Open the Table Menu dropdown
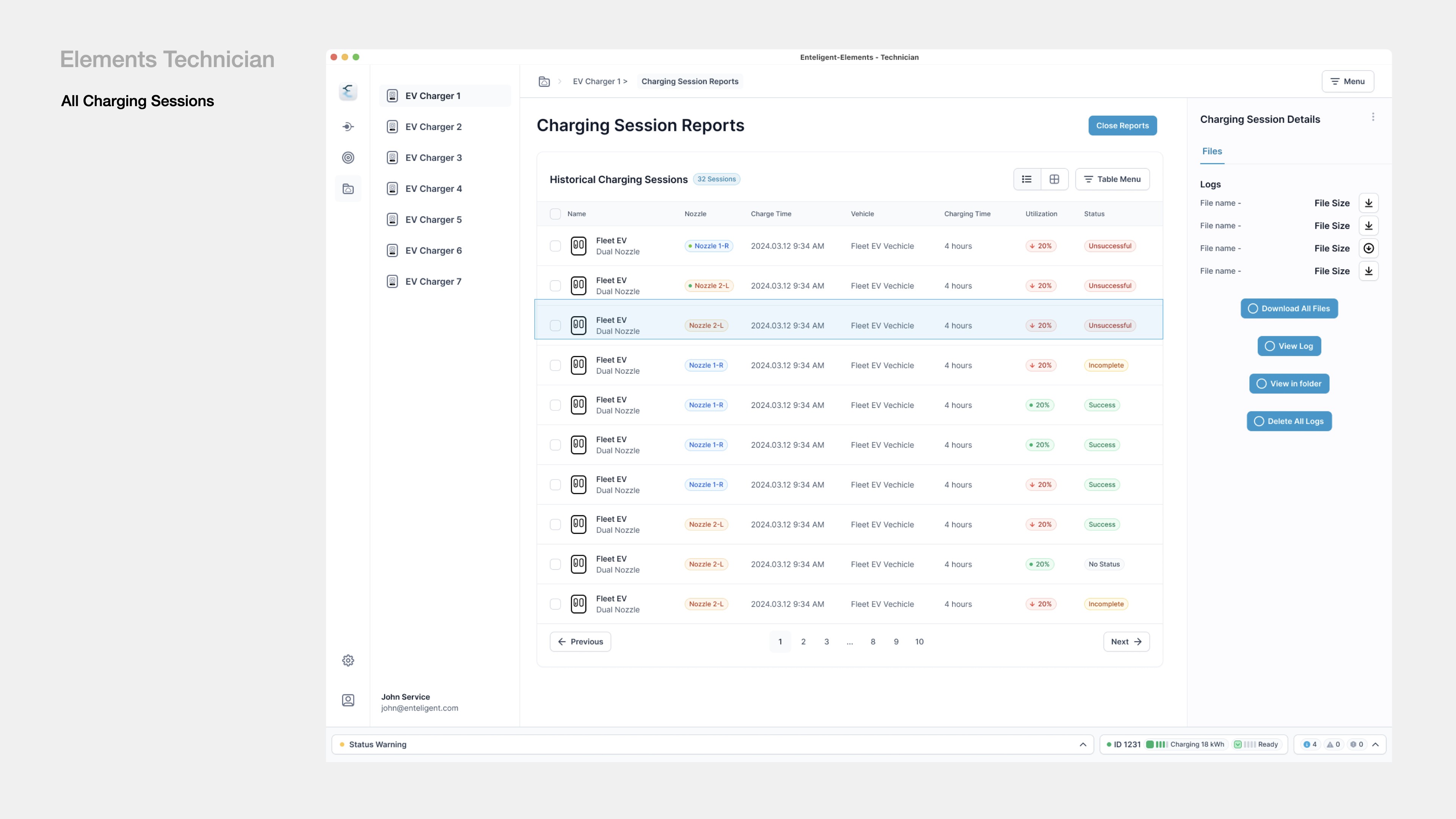Image resolution: width=1456 pixels, height=819 pixels. click(1112, 179)
